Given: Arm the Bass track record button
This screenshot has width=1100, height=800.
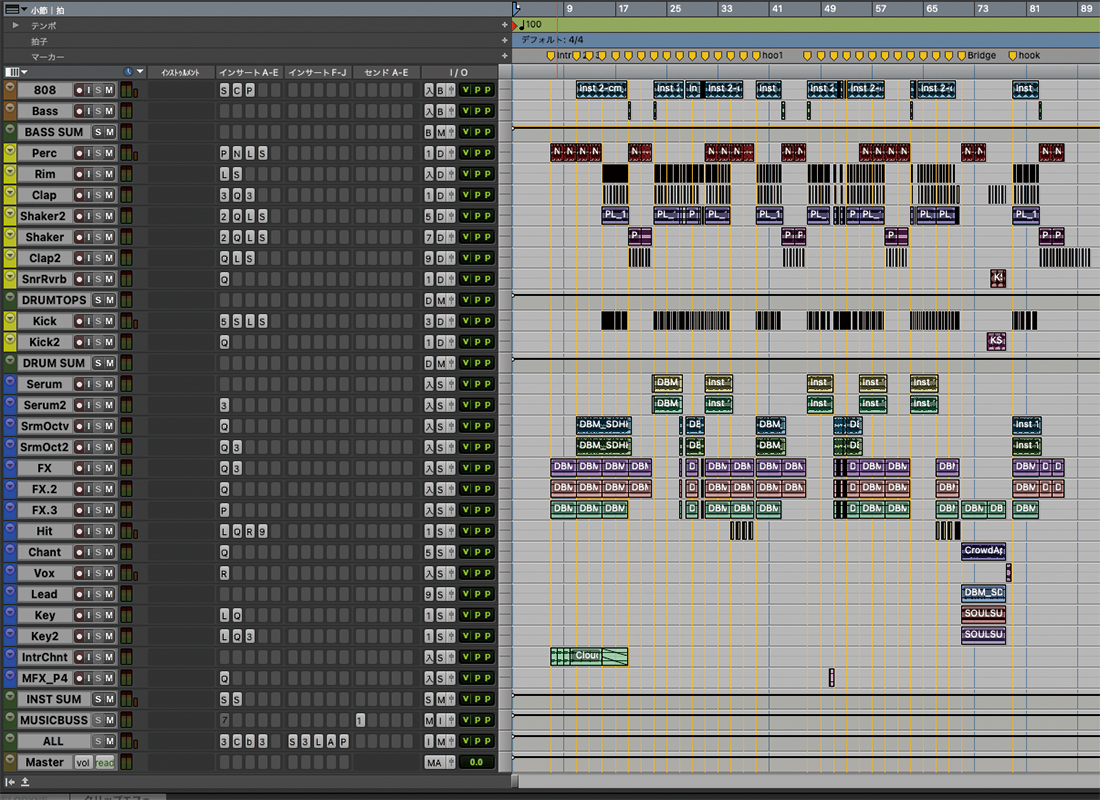Looking at the screenshot, I should [79, 111].
